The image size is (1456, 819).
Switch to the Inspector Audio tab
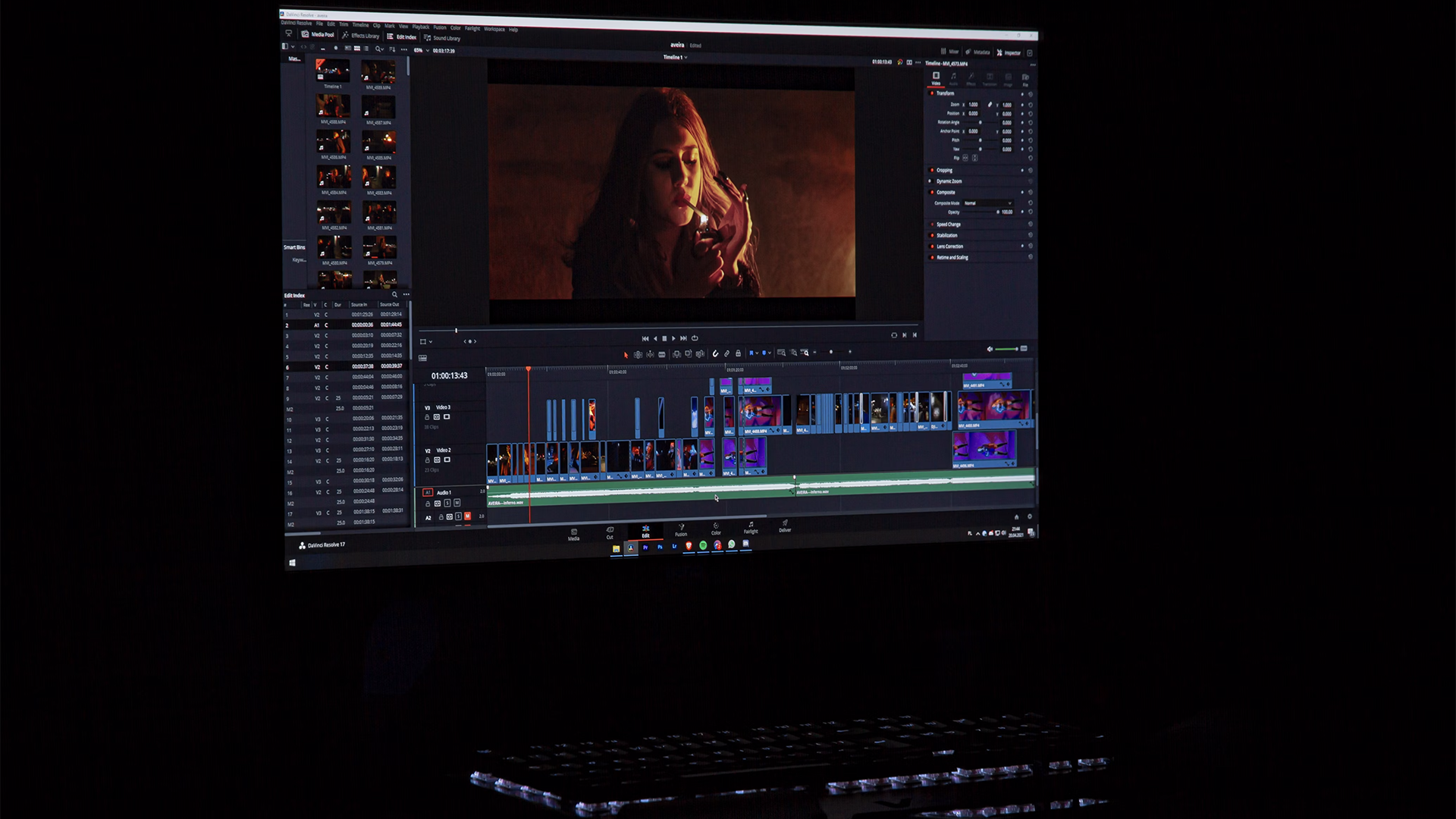[953, 78]
